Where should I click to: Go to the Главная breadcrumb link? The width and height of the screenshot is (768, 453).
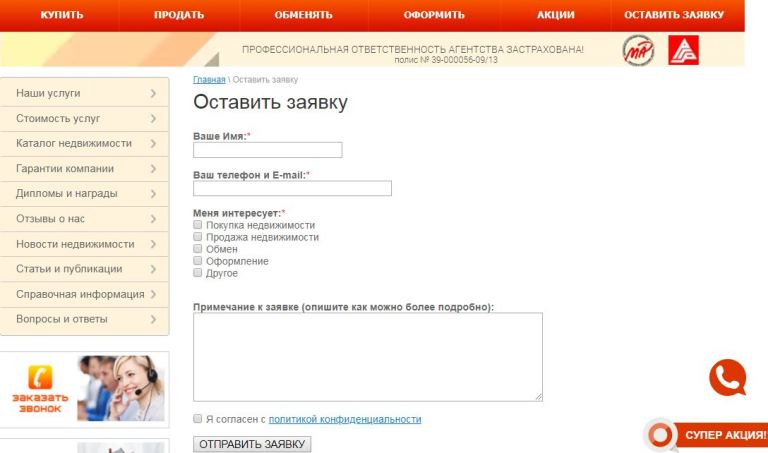coord(209,79)
